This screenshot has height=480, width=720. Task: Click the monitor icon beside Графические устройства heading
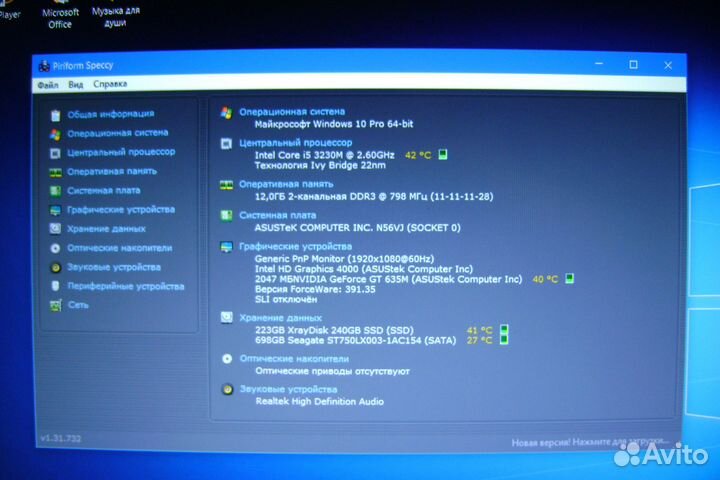[226, 248]
